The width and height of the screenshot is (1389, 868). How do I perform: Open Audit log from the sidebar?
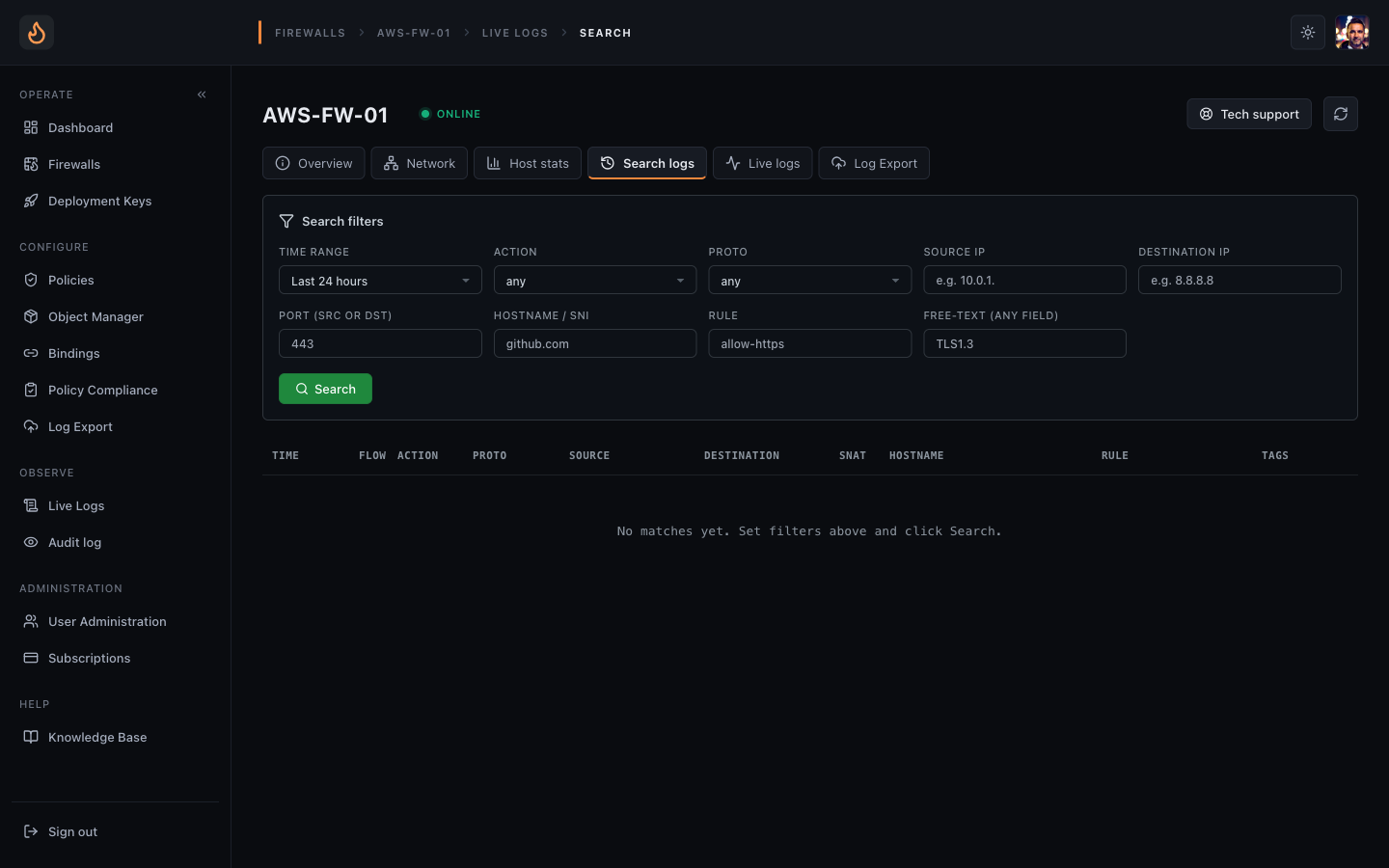pyautogui.click(x=115, y=542)
